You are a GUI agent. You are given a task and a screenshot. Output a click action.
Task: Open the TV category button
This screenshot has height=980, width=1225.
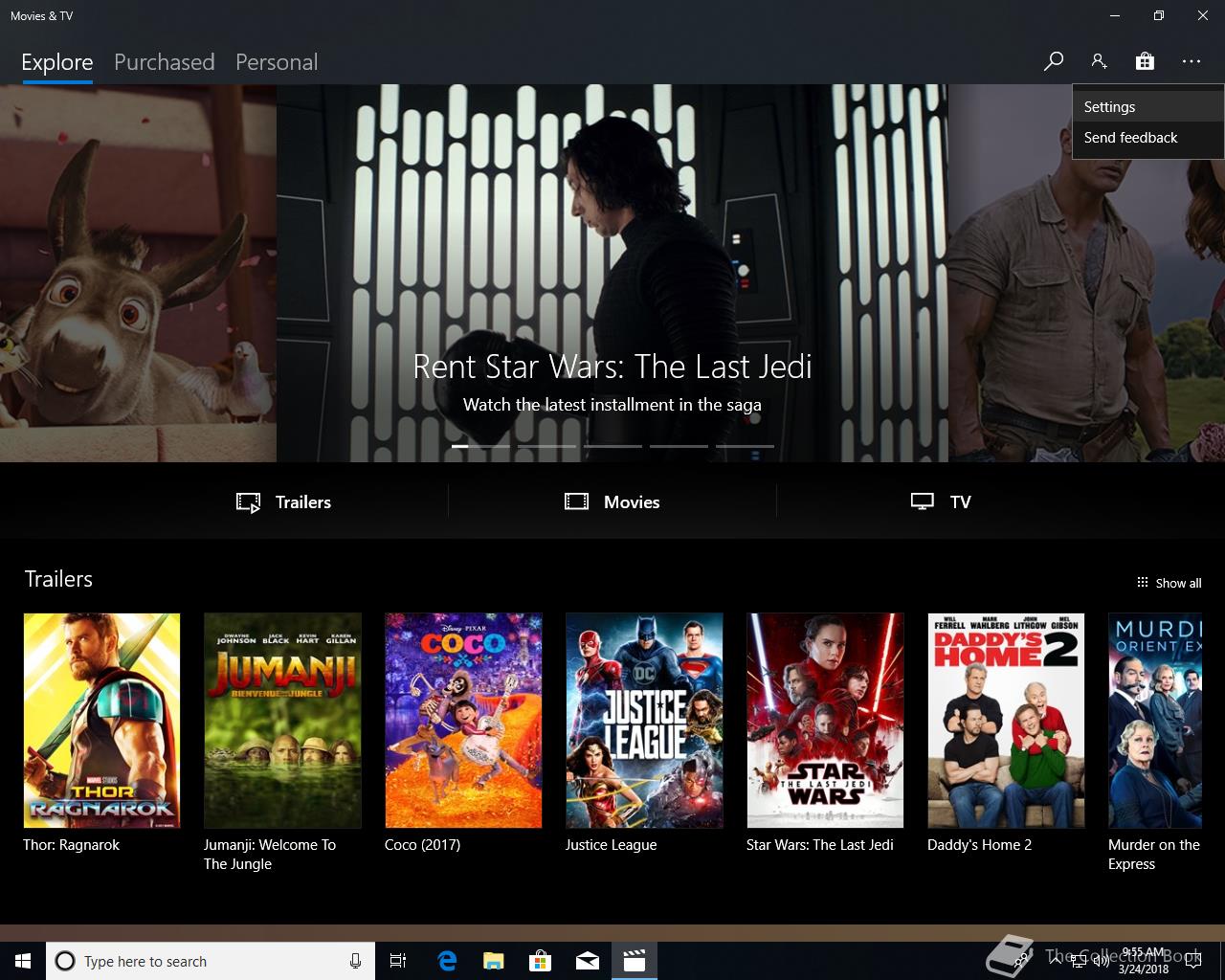[x=941, y=501]
